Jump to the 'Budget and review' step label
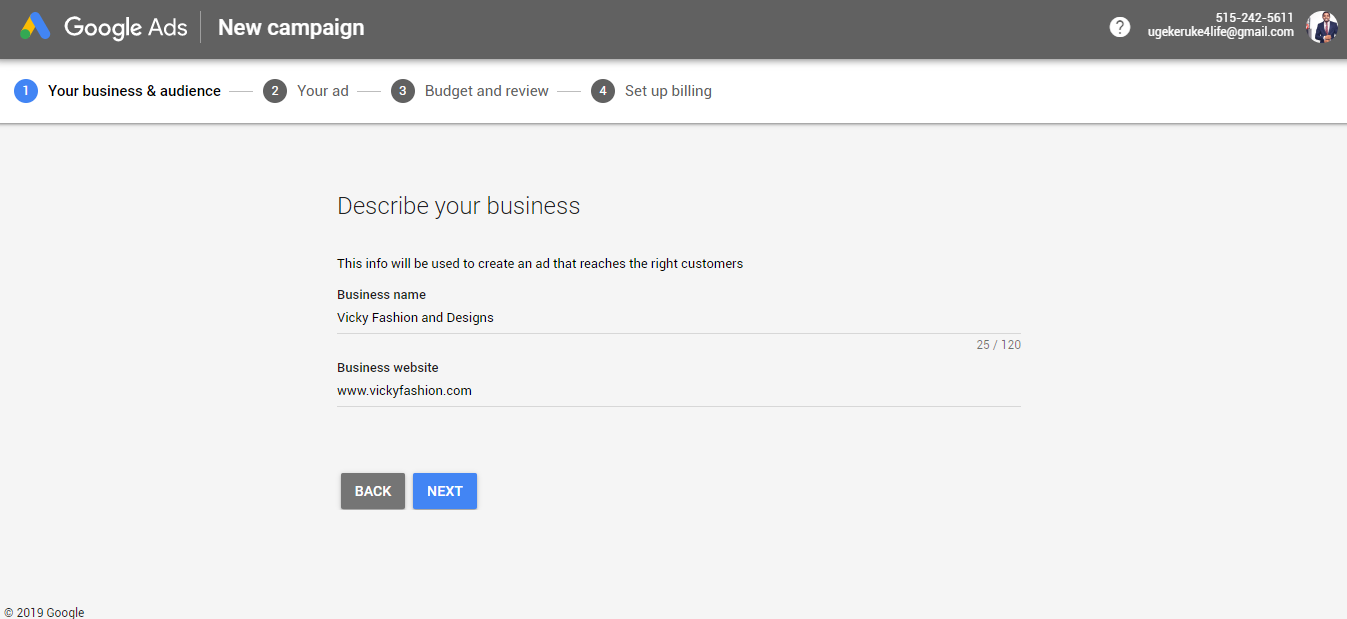The image size is (1347, 619). click(487, 91)
